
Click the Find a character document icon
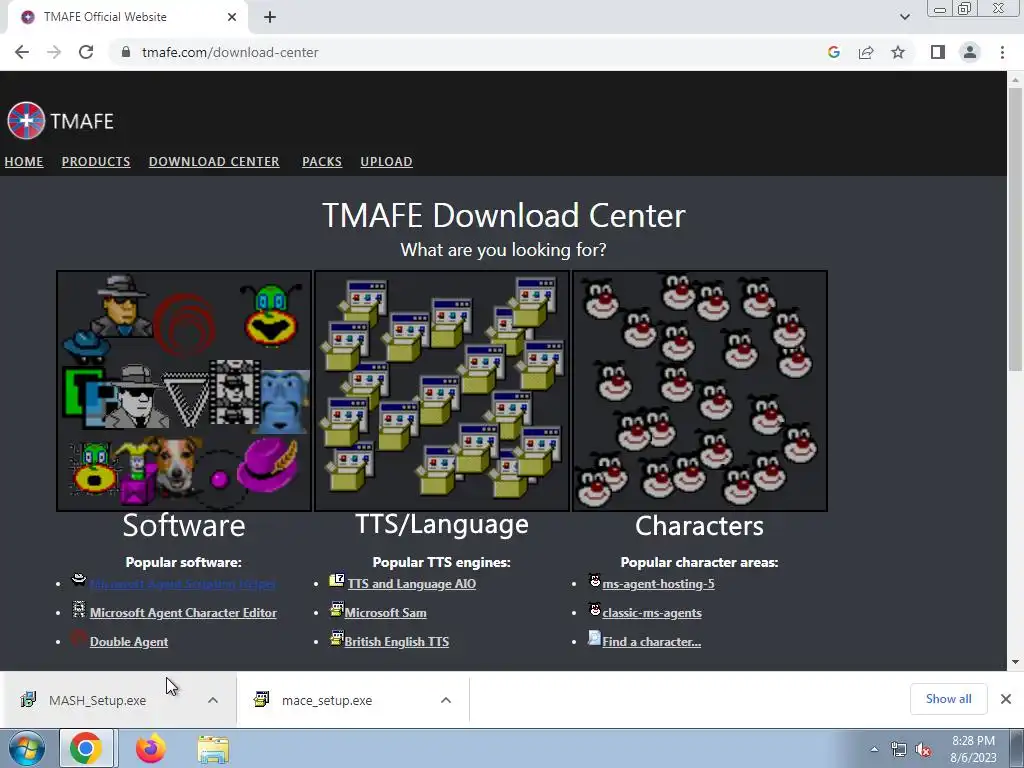tap(594, 638)
